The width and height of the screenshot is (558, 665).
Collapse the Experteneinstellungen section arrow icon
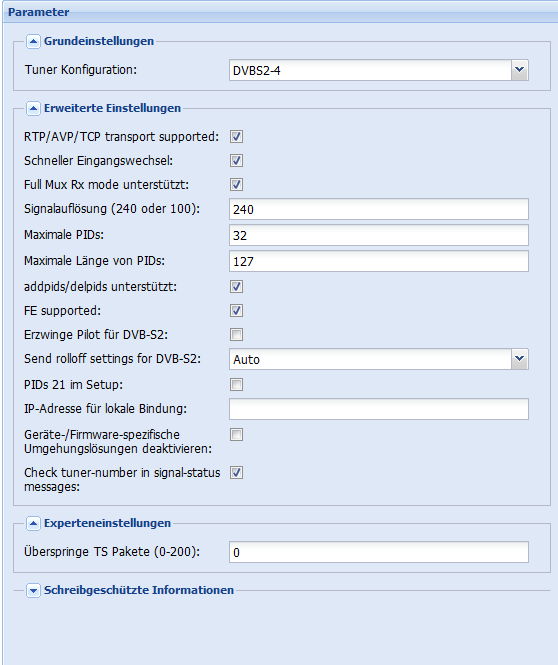33,524
